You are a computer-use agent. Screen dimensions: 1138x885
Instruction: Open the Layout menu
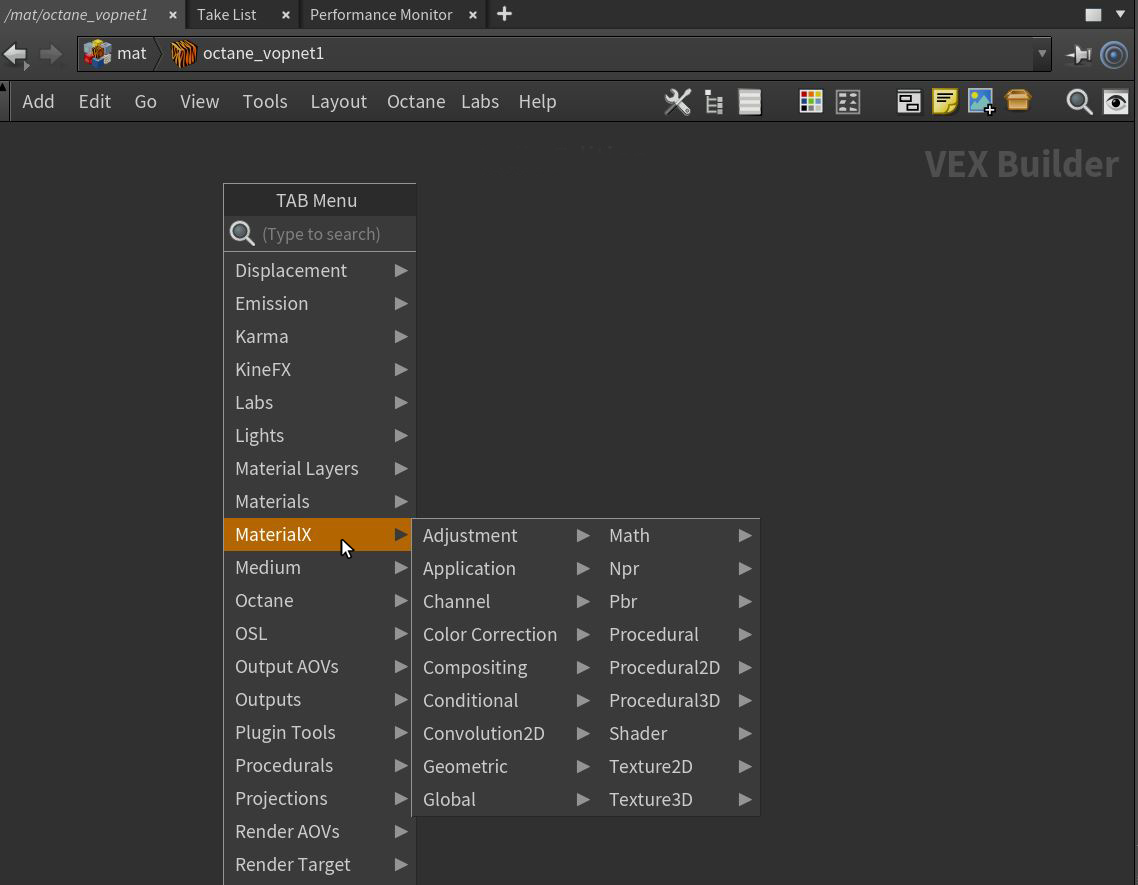[x=338, y=102]
